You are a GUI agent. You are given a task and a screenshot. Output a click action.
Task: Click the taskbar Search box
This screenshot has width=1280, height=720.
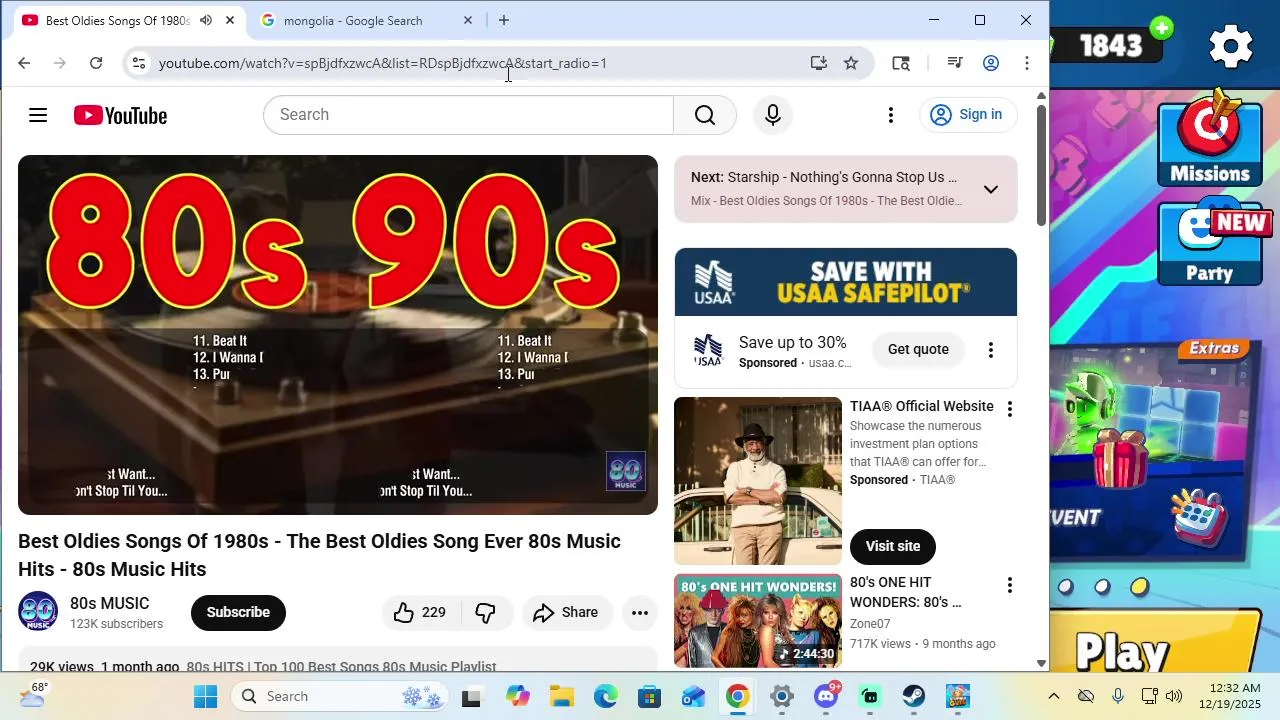coord(340,697)
